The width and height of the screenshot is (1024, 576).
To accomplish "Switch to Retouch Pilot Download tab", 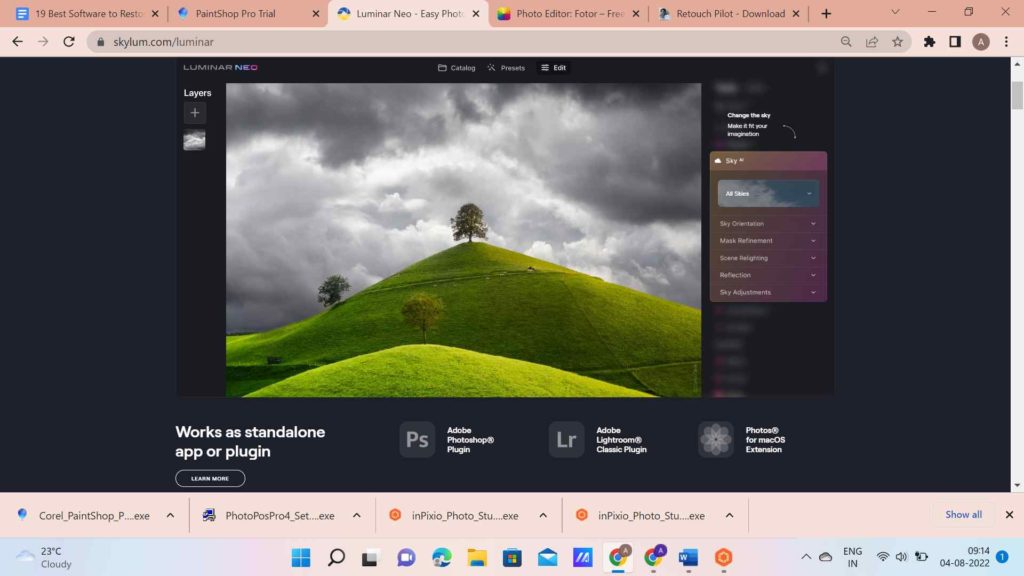I will (728, 14).
